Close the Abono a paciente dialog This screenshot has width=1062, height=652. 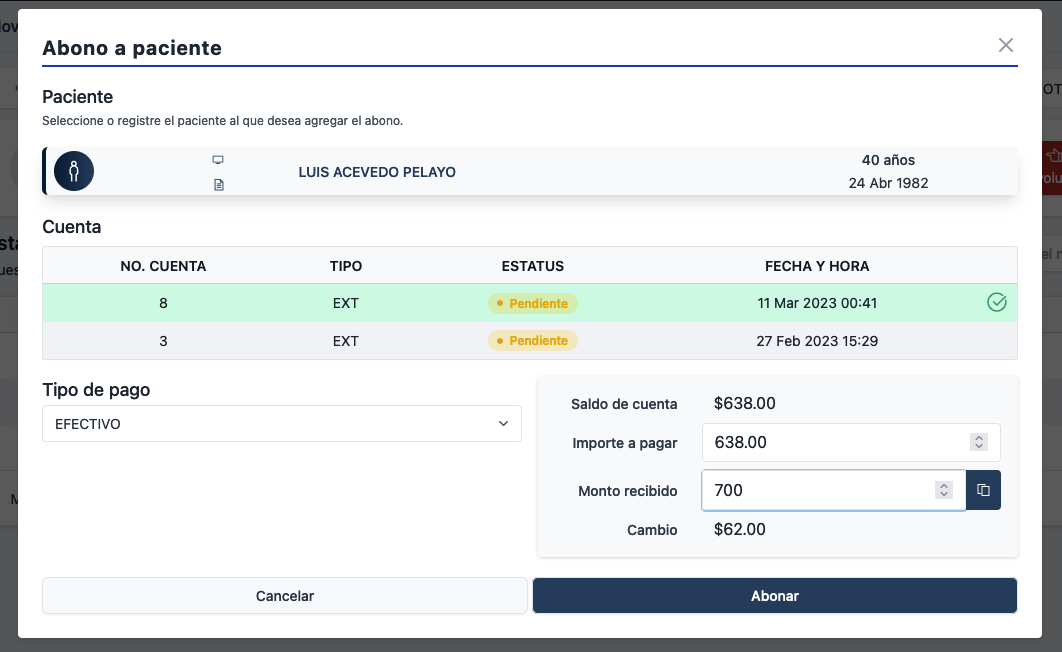click(x=1005, y=45)
